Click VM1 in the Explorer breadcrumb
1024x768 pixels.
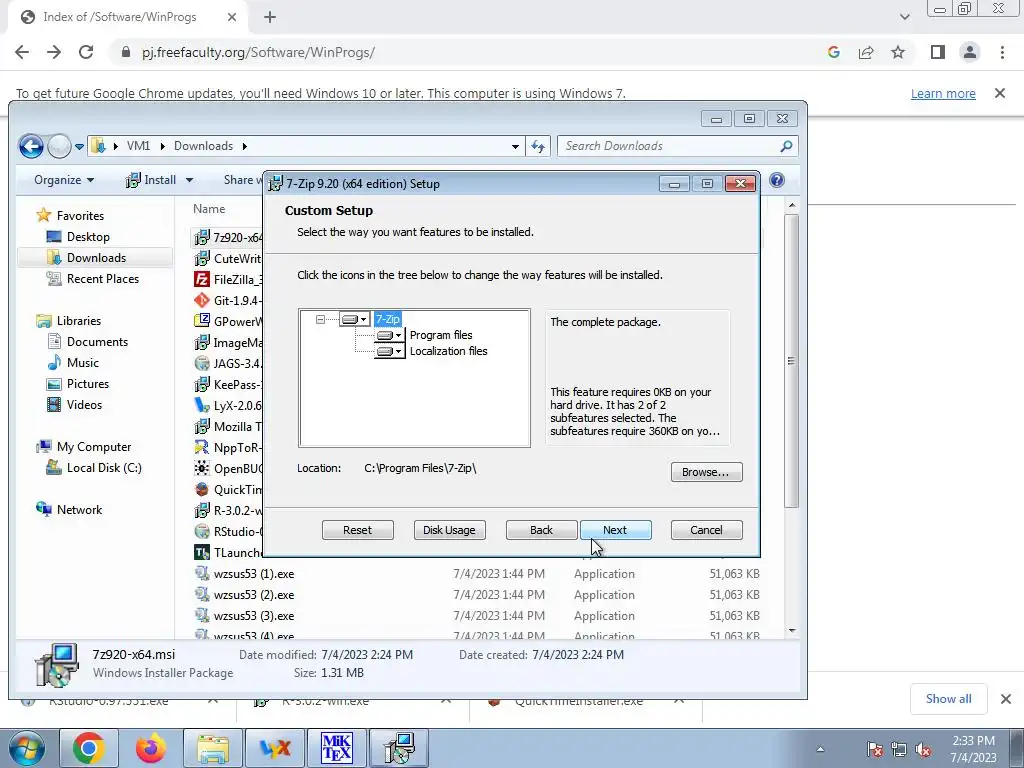[x=138, y=146]
